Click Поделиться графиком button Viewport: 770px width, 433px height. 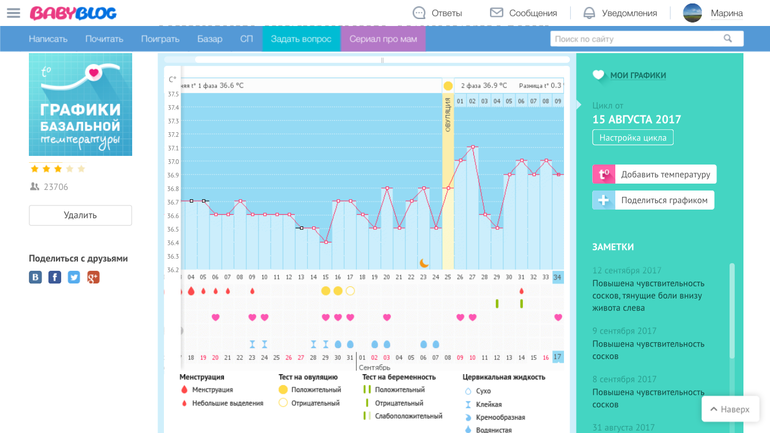tap(654, 200)
